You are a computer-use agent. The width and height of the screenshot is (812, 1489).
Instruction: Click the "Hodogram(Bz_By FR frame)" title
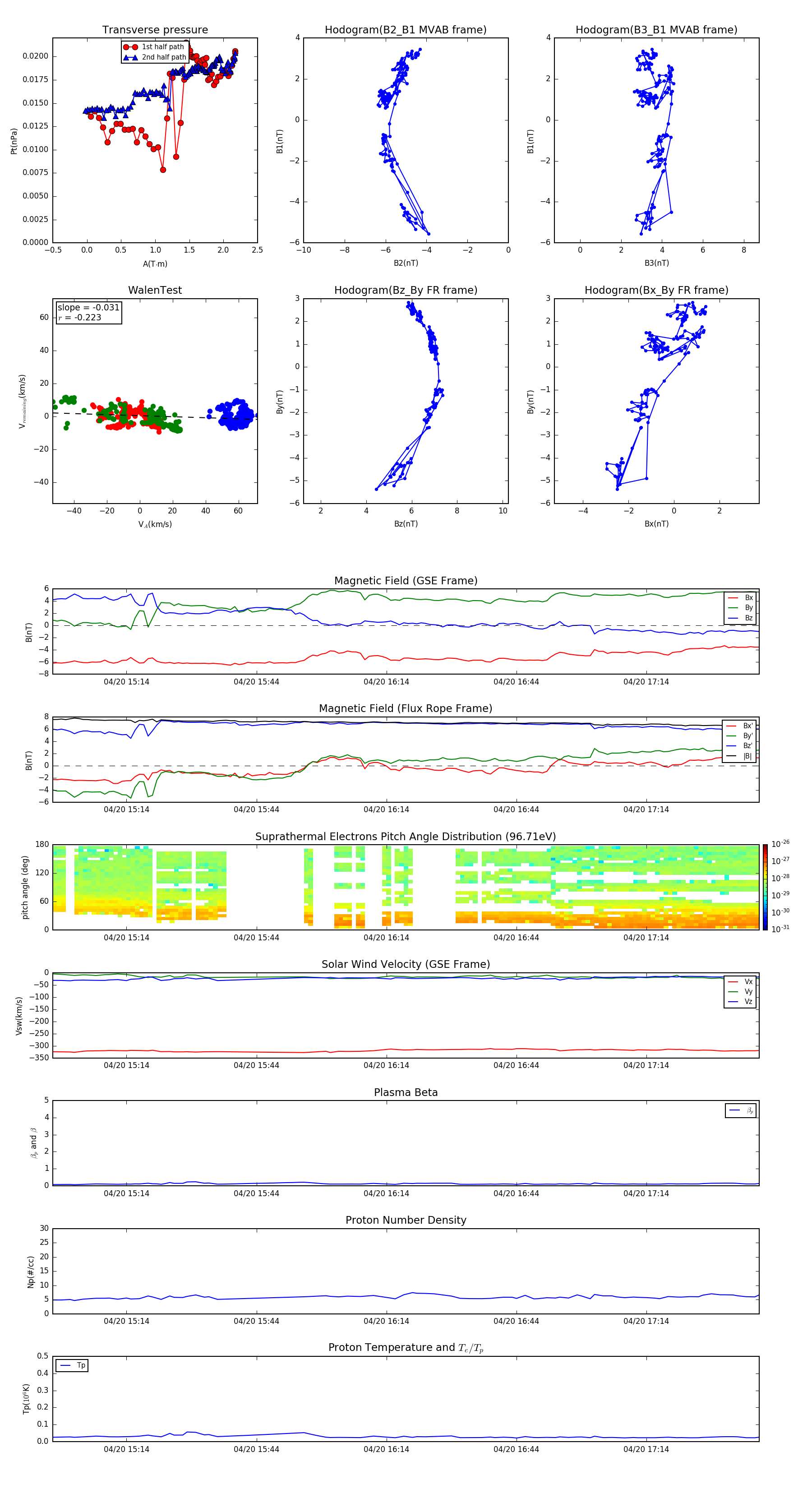pyautogui.click(x=406, y=290)
